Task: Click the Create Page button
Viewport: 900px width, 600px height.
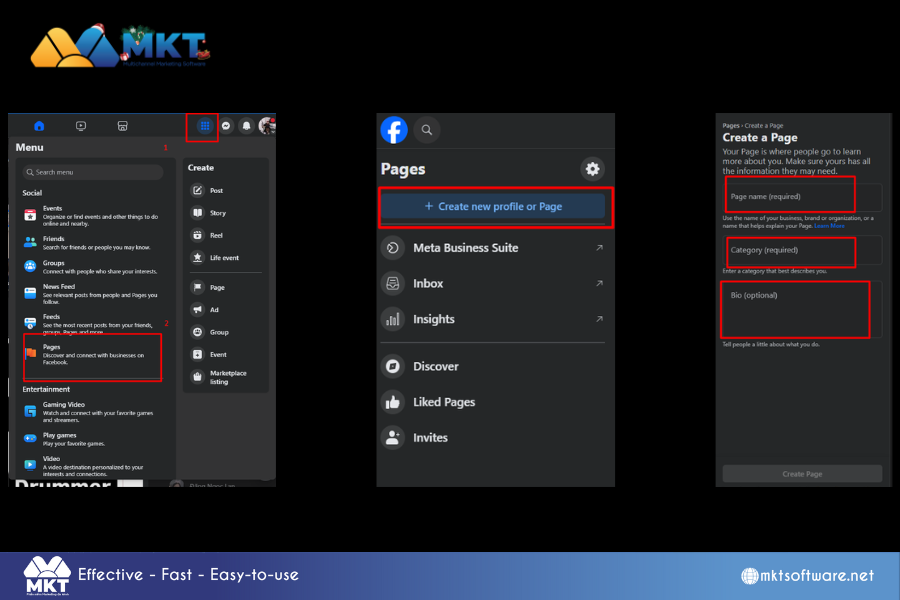Action: click(x=802, y=474)
